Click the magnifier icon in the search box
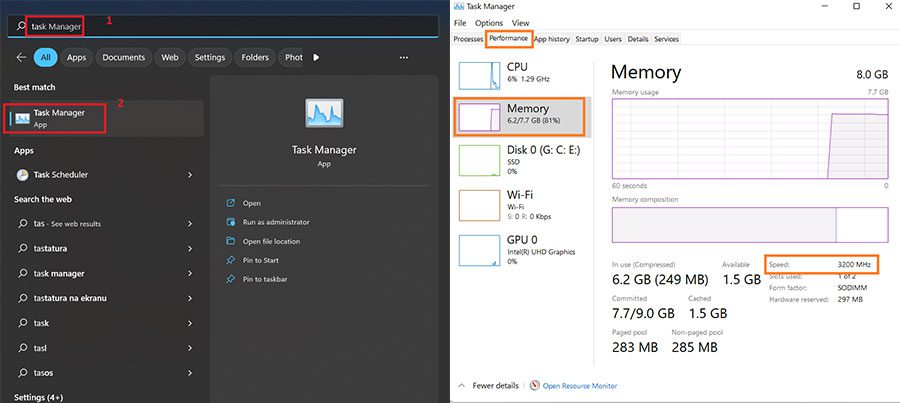Image resolution: width=900 pixels, height=403 pixels. pyautogui.click(x=21, y=26)
